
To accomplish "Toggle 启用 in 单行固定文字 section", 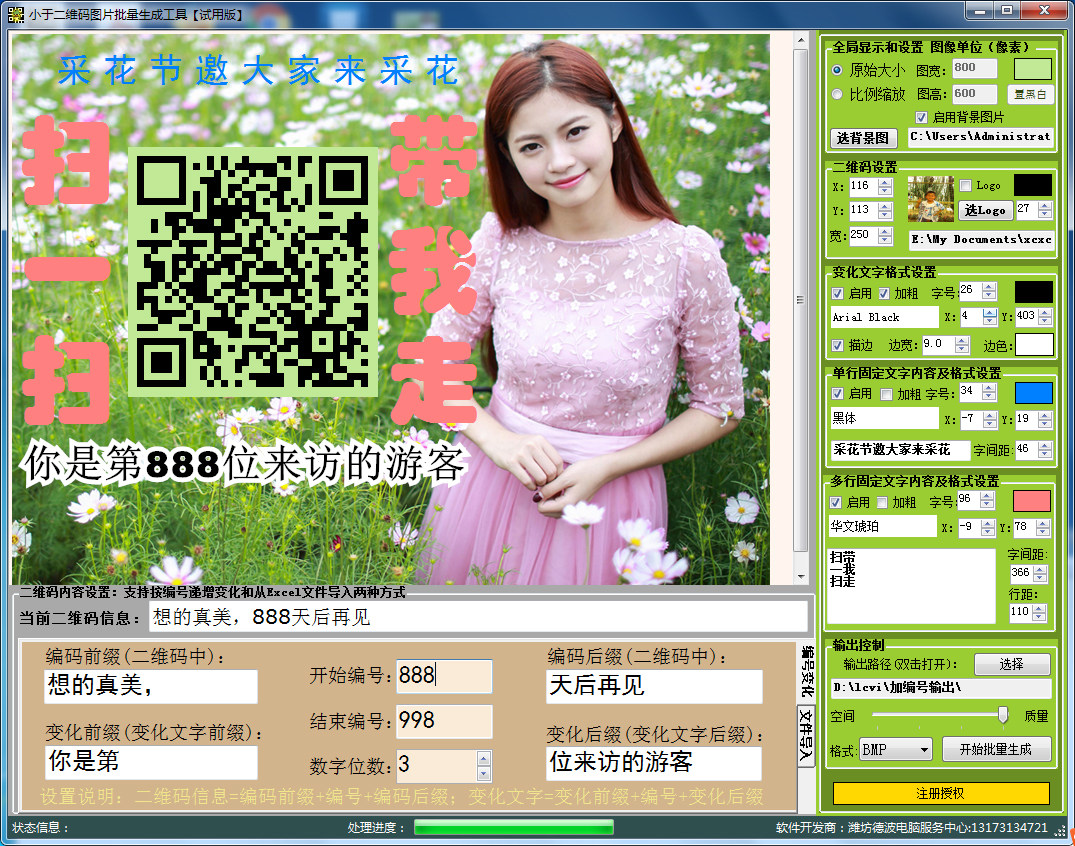I will click(x=837, y=394).
